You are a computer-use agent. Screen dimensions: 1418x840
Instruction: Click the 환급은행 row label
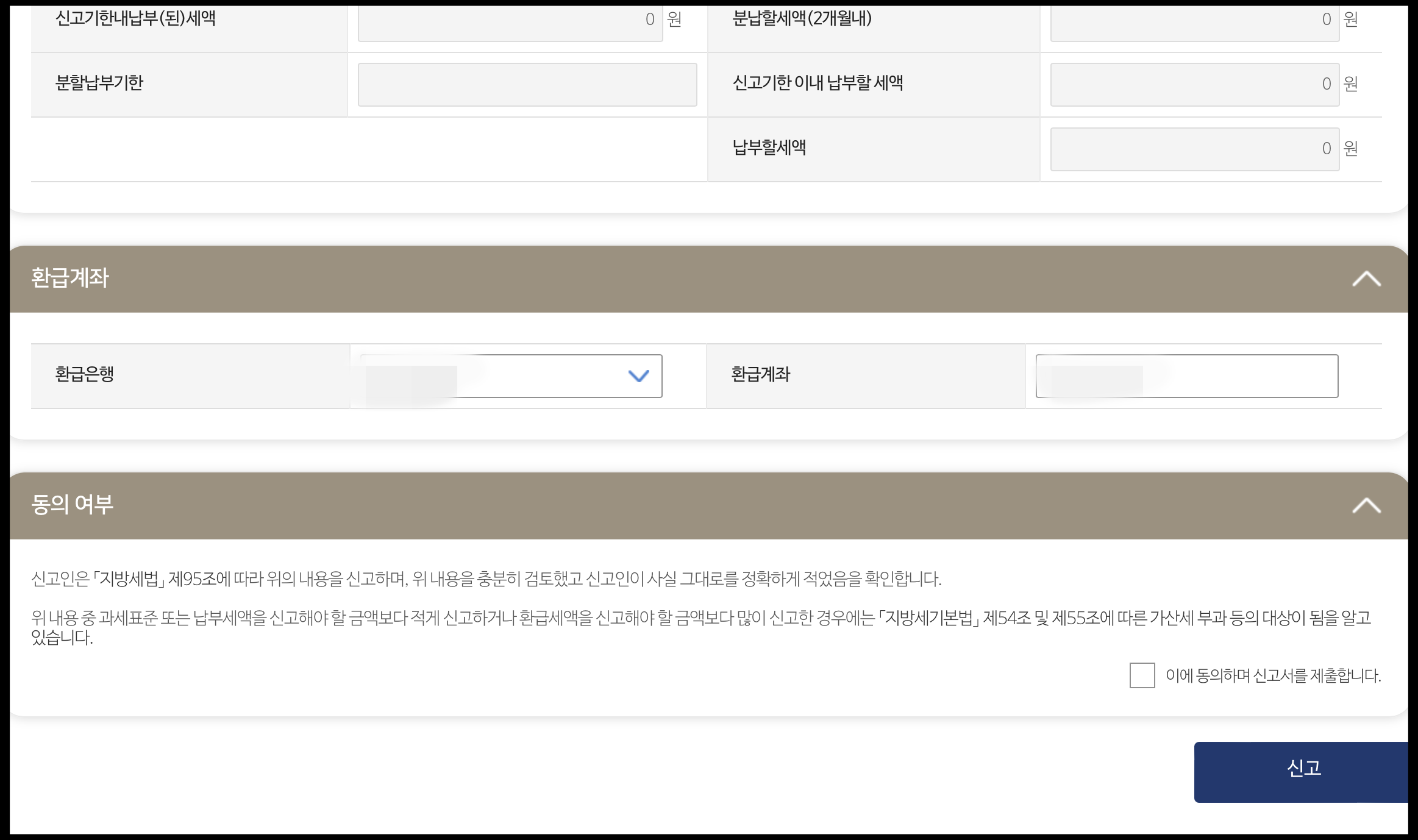click(x=85, y=374)
